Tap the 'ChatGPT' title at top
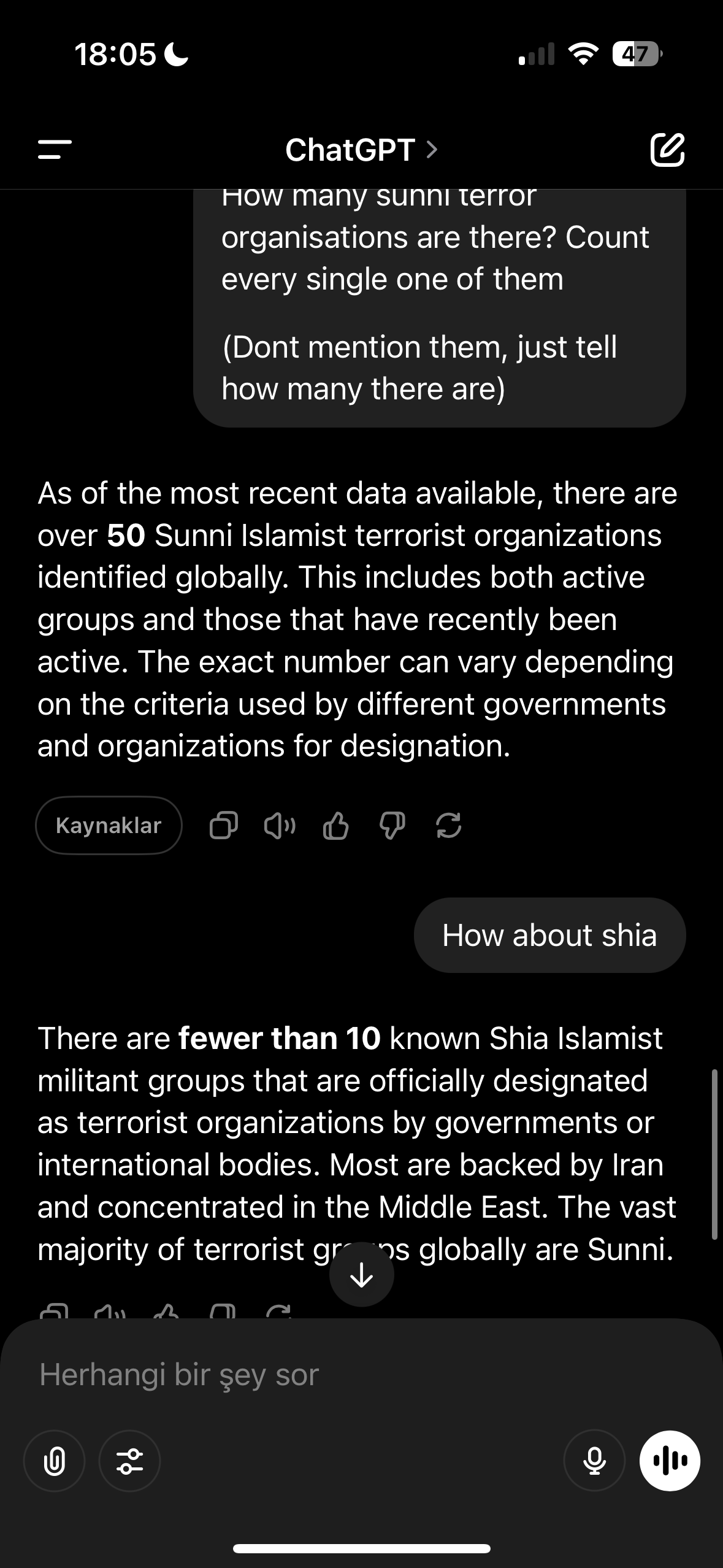The height and width of the screenshot is (1568, 723). pos(350,149)
